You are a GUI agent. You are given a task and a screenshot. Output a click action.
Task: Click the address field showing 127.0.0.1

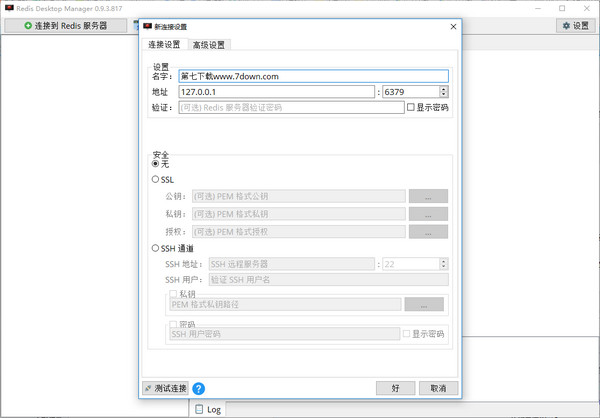(276, 92)
